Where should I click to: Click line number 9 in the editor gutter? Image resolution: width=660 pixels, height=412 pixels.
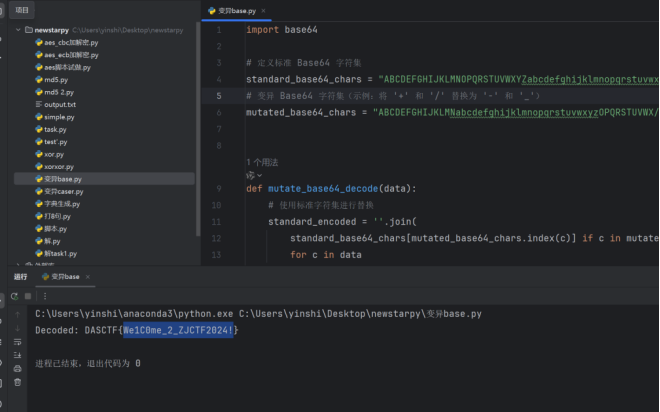tap(218, 189)
